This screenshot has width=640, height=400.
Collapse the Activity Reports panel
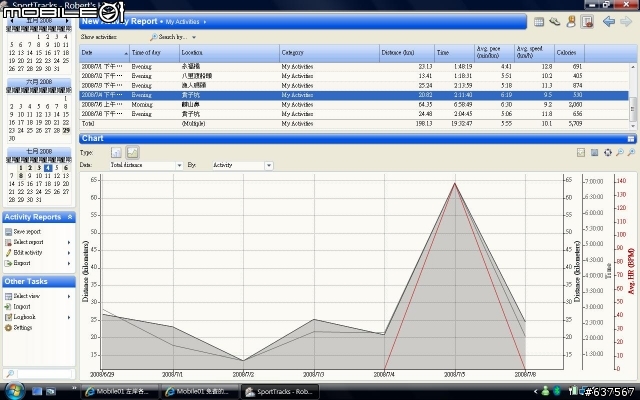[x=70, y=217]
